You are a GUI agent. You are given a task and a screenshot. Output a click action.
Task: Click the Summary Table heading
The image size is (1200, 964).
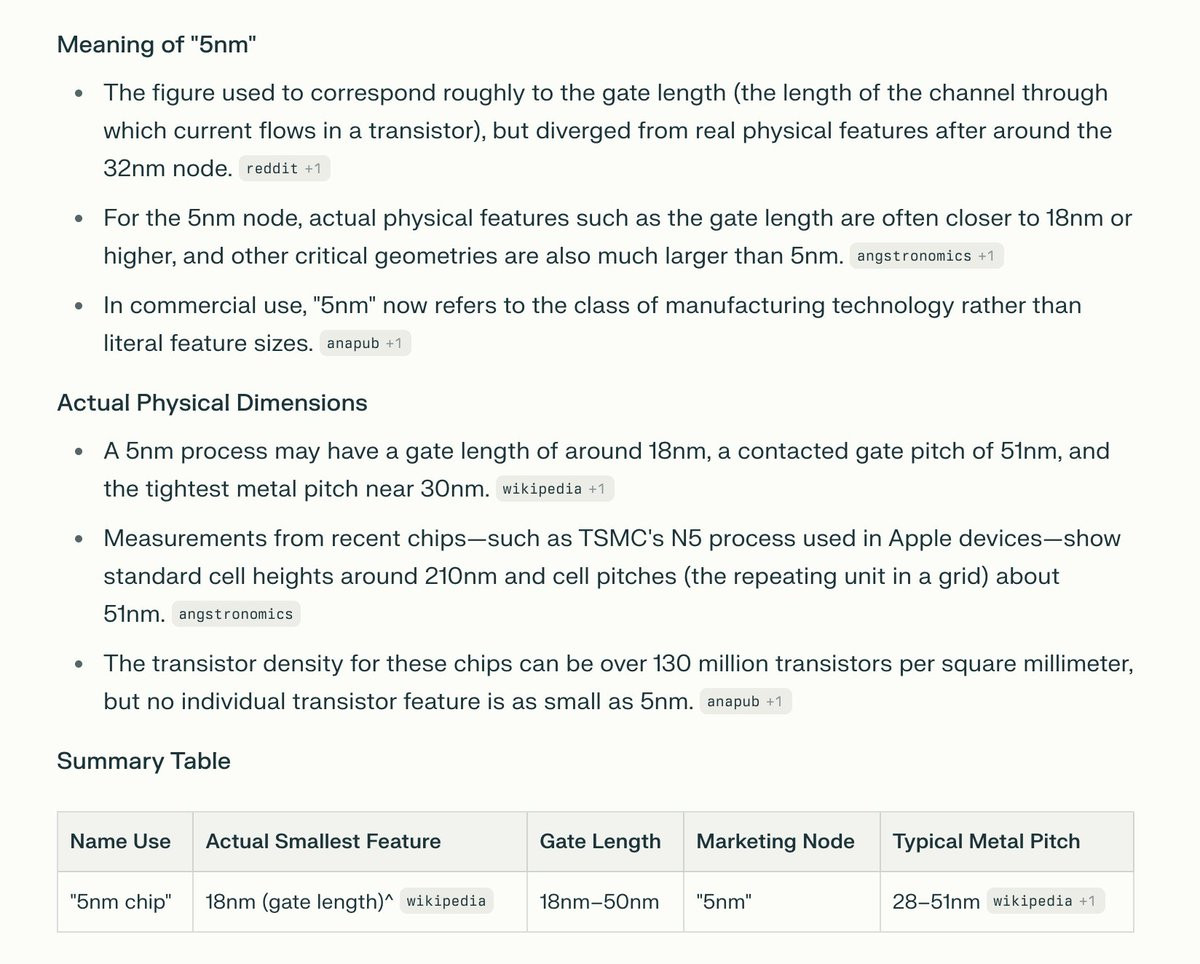144,761
